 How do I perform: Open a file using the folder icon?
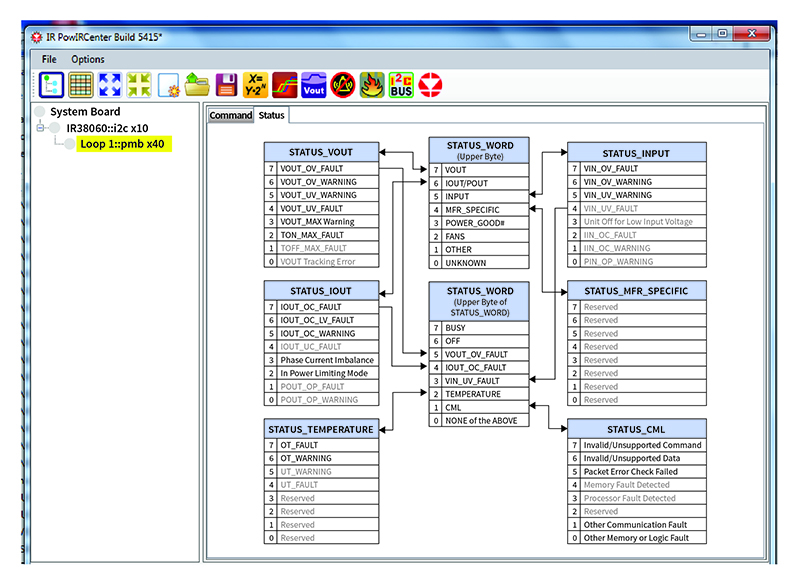pos(197,85)
